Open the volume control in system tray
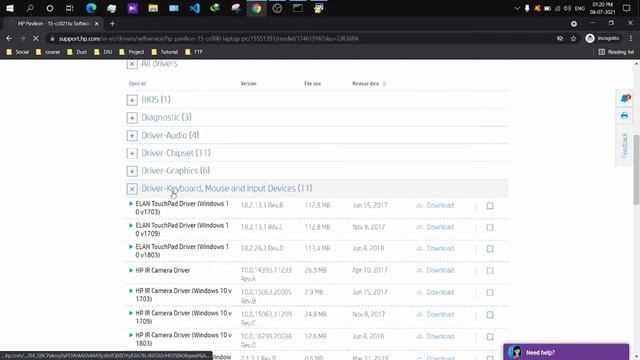640x360 pixels. [567, 8]
